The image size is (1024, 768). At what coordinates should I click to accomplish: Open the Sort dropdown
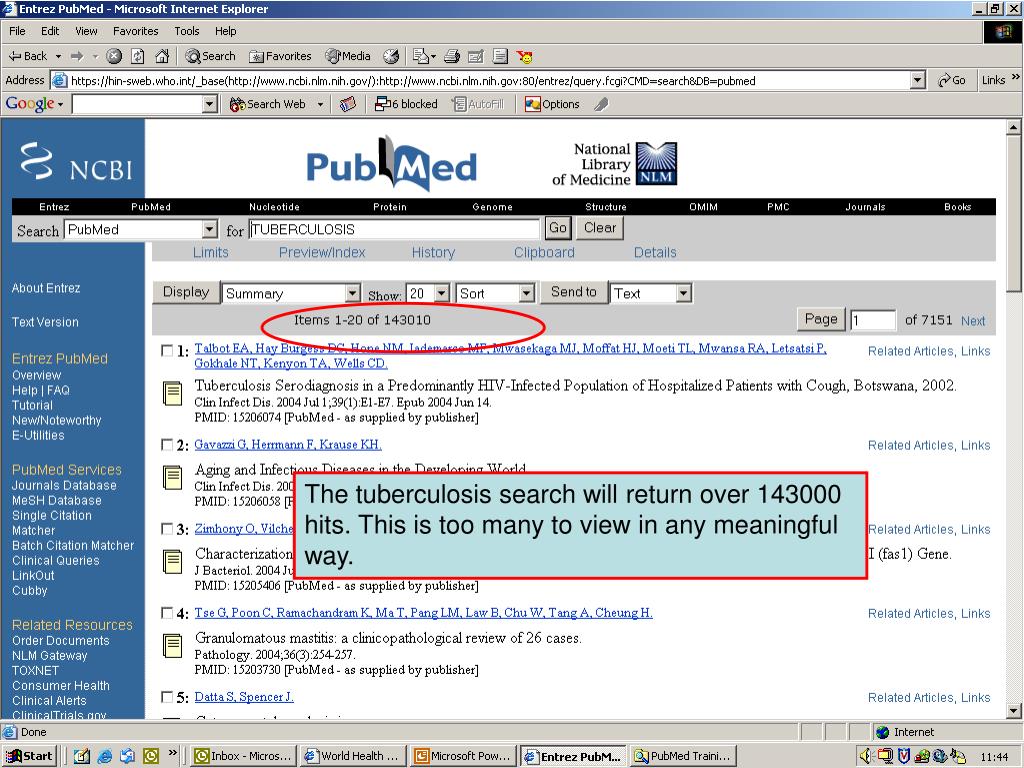(527, 293)
